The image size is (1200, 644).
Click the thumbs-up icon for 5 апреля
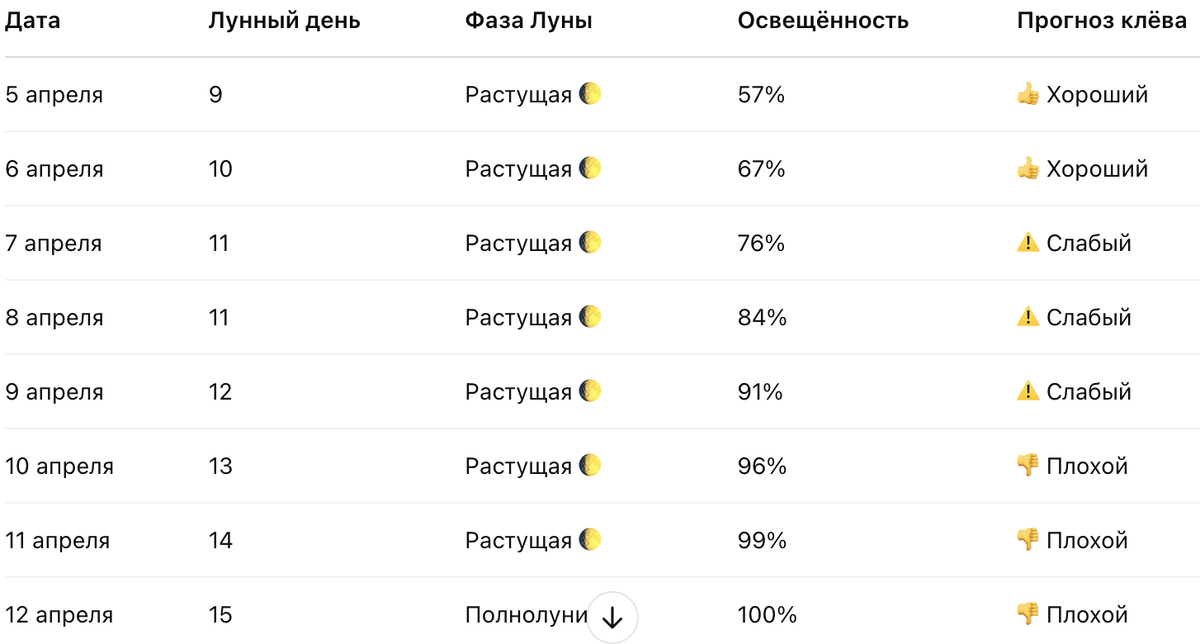tap(1028, 95)
